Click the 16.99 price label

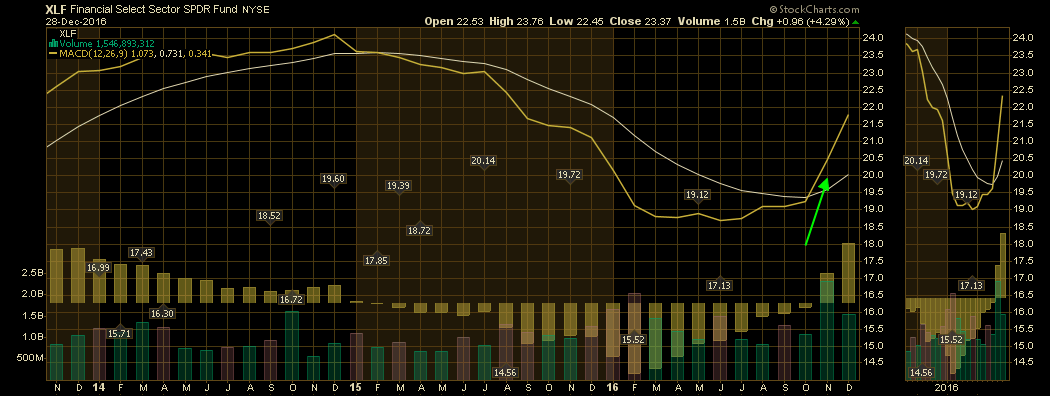[x=98, y=267]
